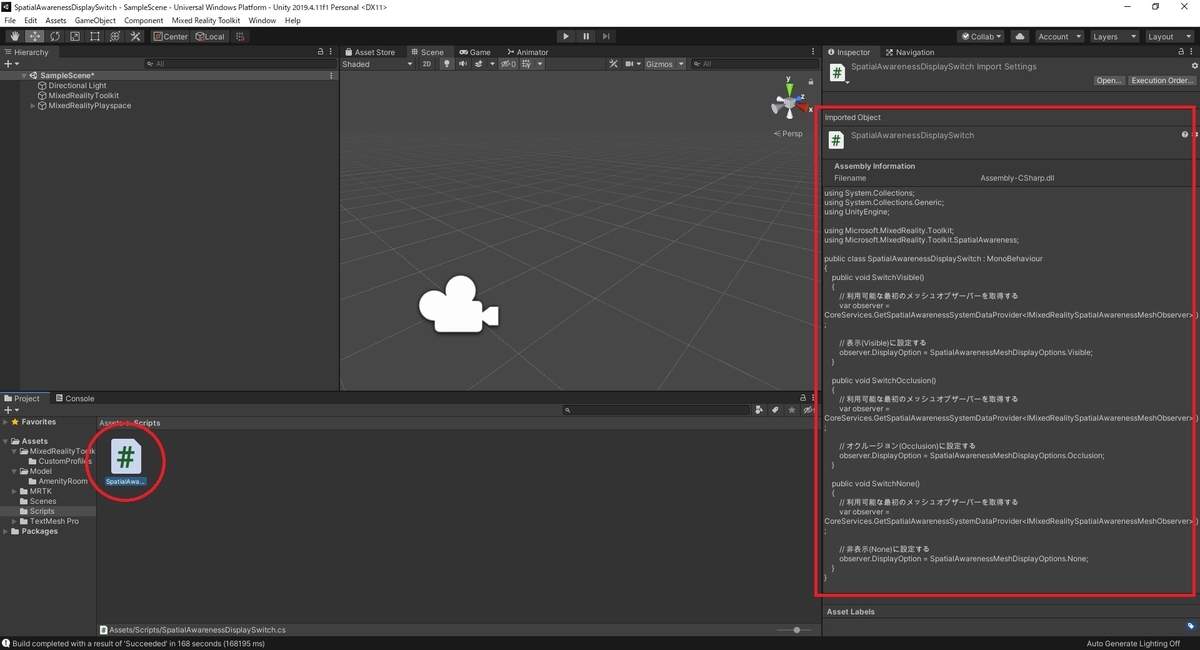Open the Gizmos dropdown
This screenshot has width=1200, height=650.
[x=665, y=64]
